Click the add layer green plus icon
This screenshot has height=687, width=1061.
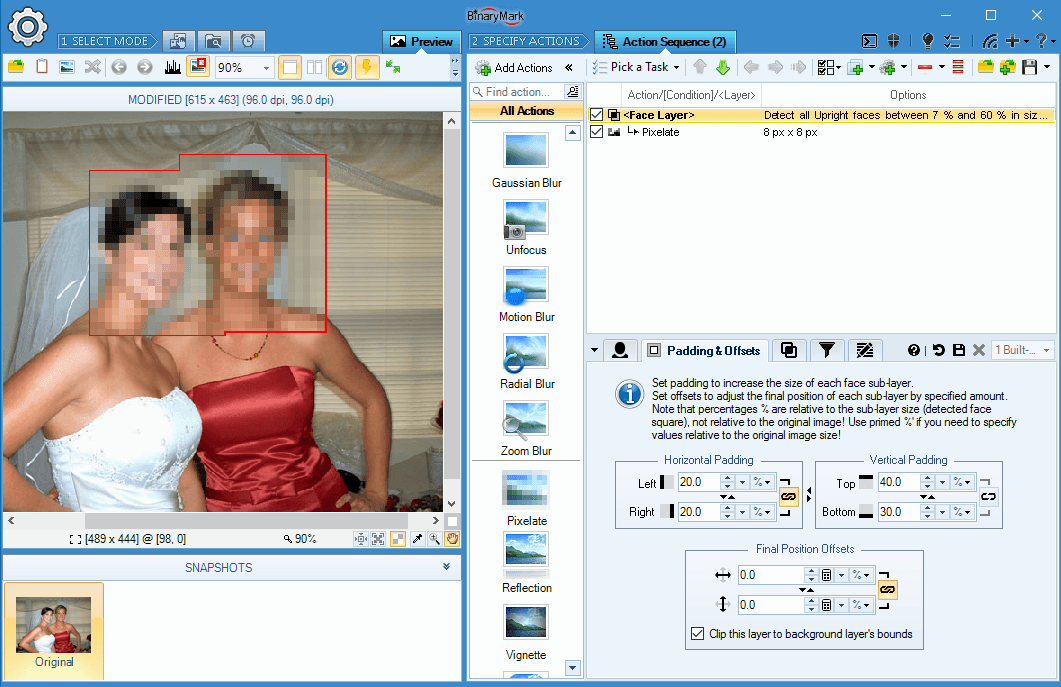[857, 67]
